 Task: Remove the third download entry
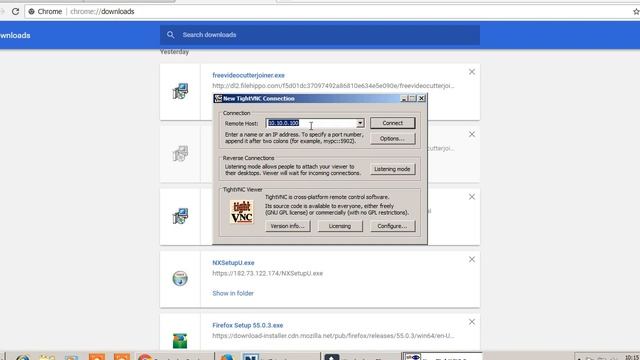tap(472, 197)
